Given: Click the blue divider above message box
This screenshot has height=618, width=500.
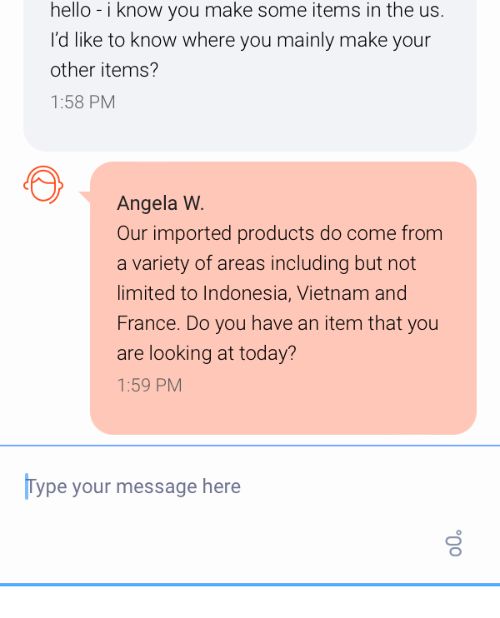Looking at the screenshot, I should (250, 445).
